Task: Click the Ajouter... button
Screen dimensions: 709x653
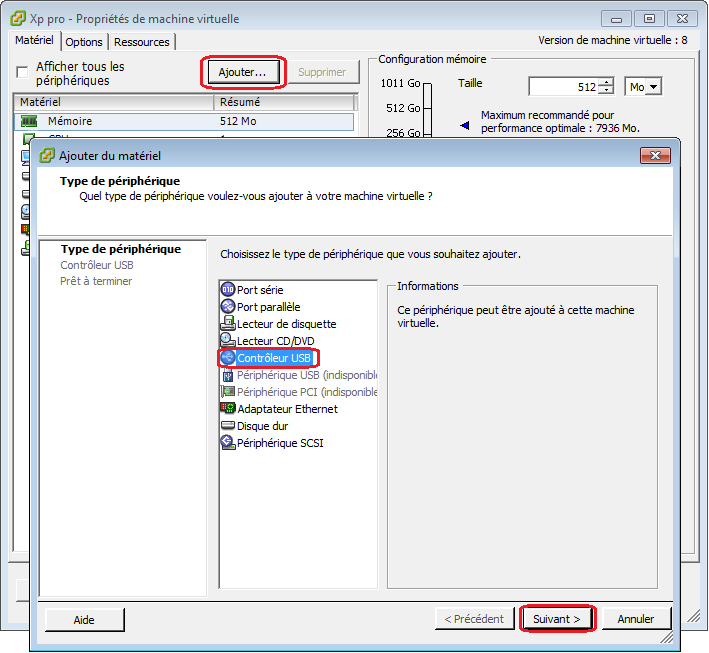Action: (243, 72)
